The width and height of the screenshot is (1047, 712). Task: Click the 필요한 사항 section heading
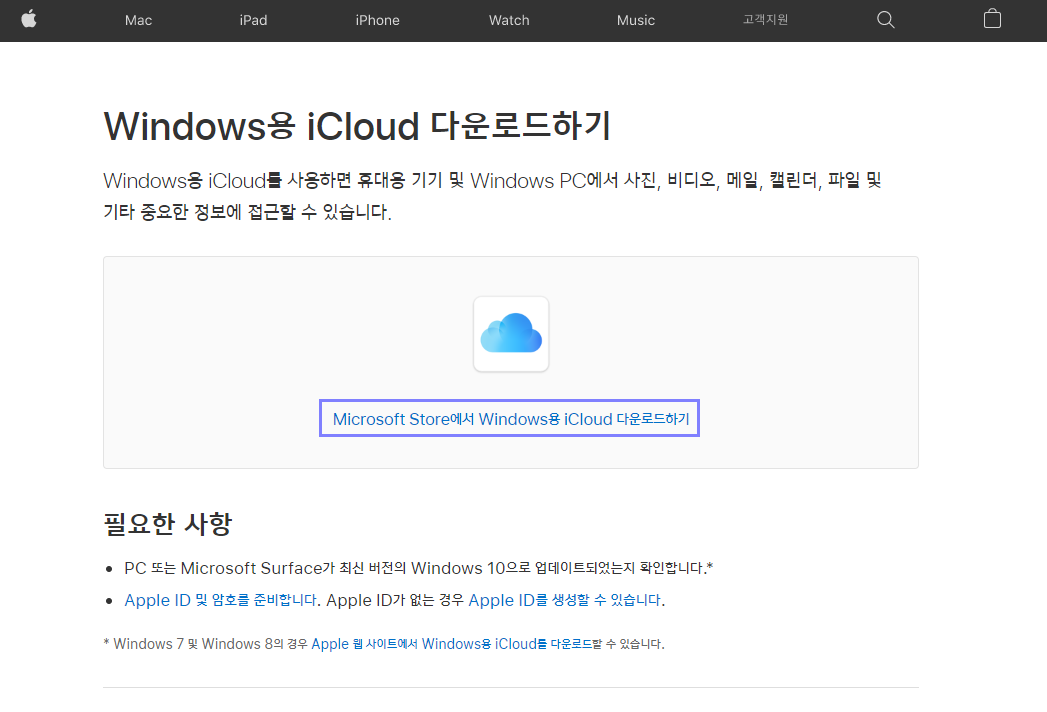point(168,524)
